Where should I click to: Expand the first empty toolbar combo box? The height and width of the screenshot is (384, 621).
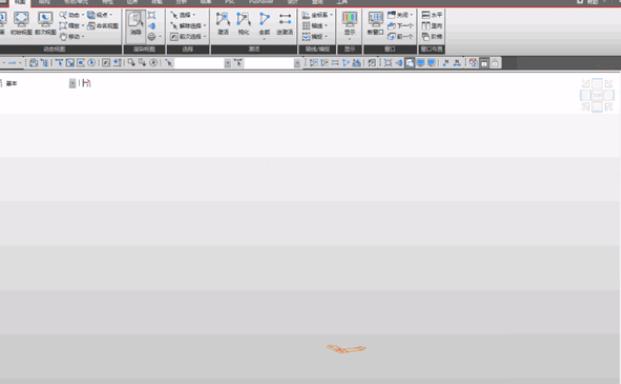(228, 63)
